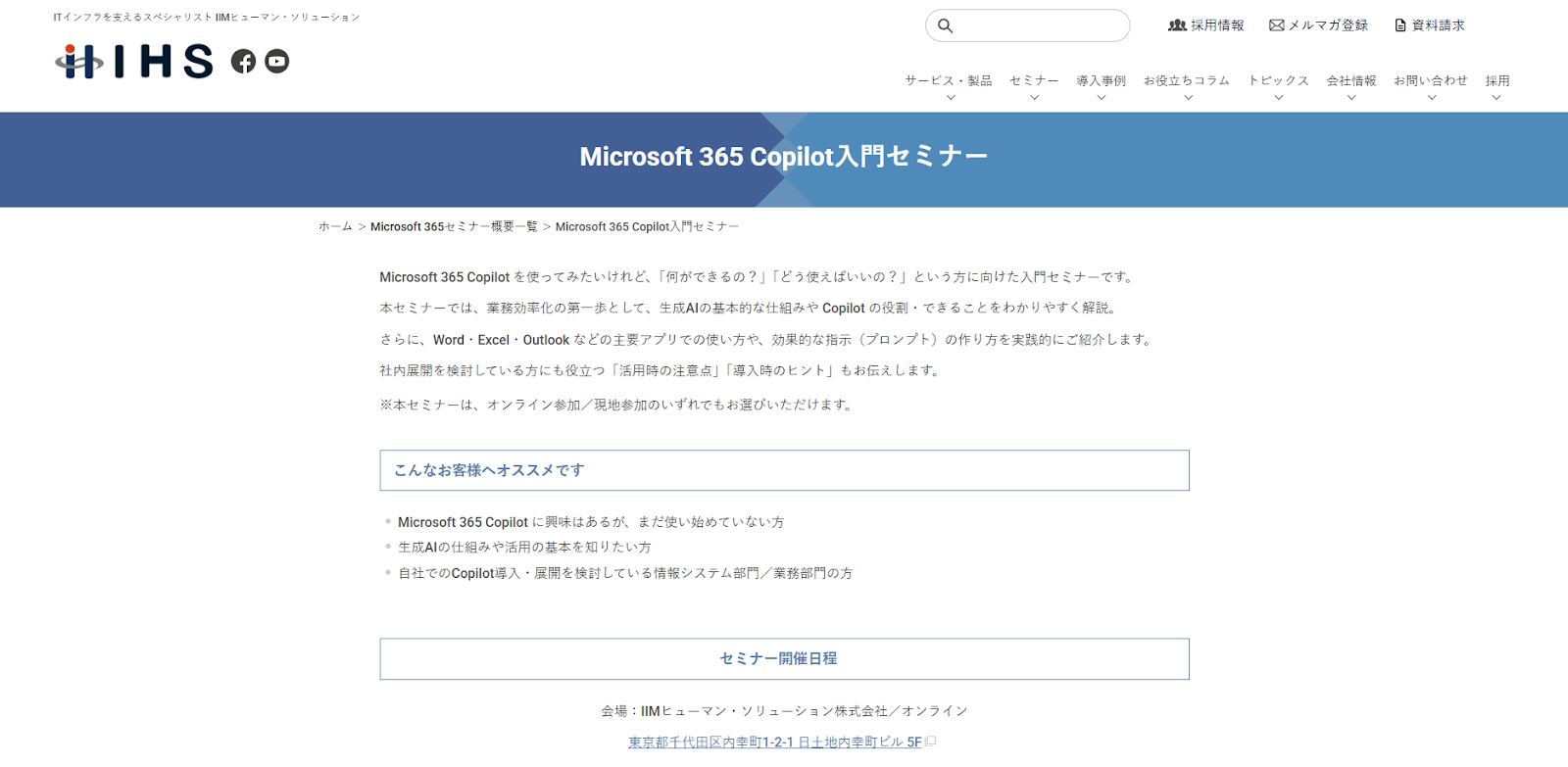Click paragraph starting 本セミナーでは、業務効率化
1568x767 pixels.
click(x=750, y=308)
